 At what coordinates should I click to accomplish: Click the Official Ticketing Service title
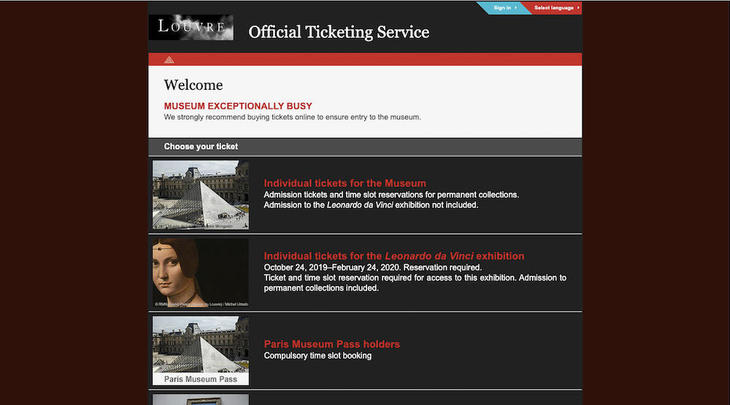338,32
